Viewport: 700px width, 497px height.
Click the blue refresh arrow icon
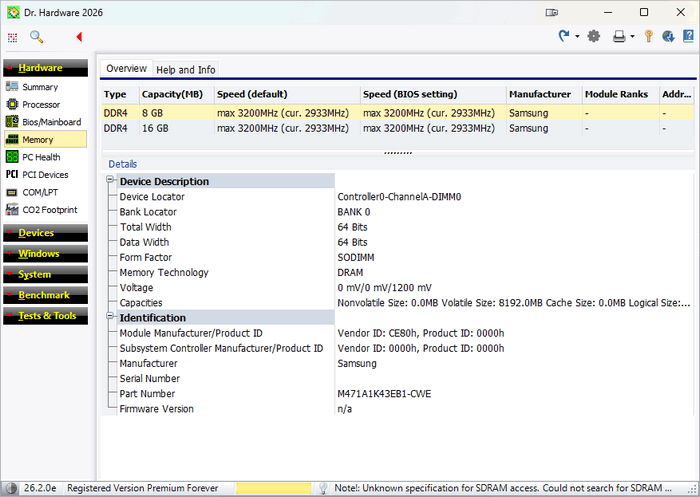pyautogui.click(x=564, y=37)
